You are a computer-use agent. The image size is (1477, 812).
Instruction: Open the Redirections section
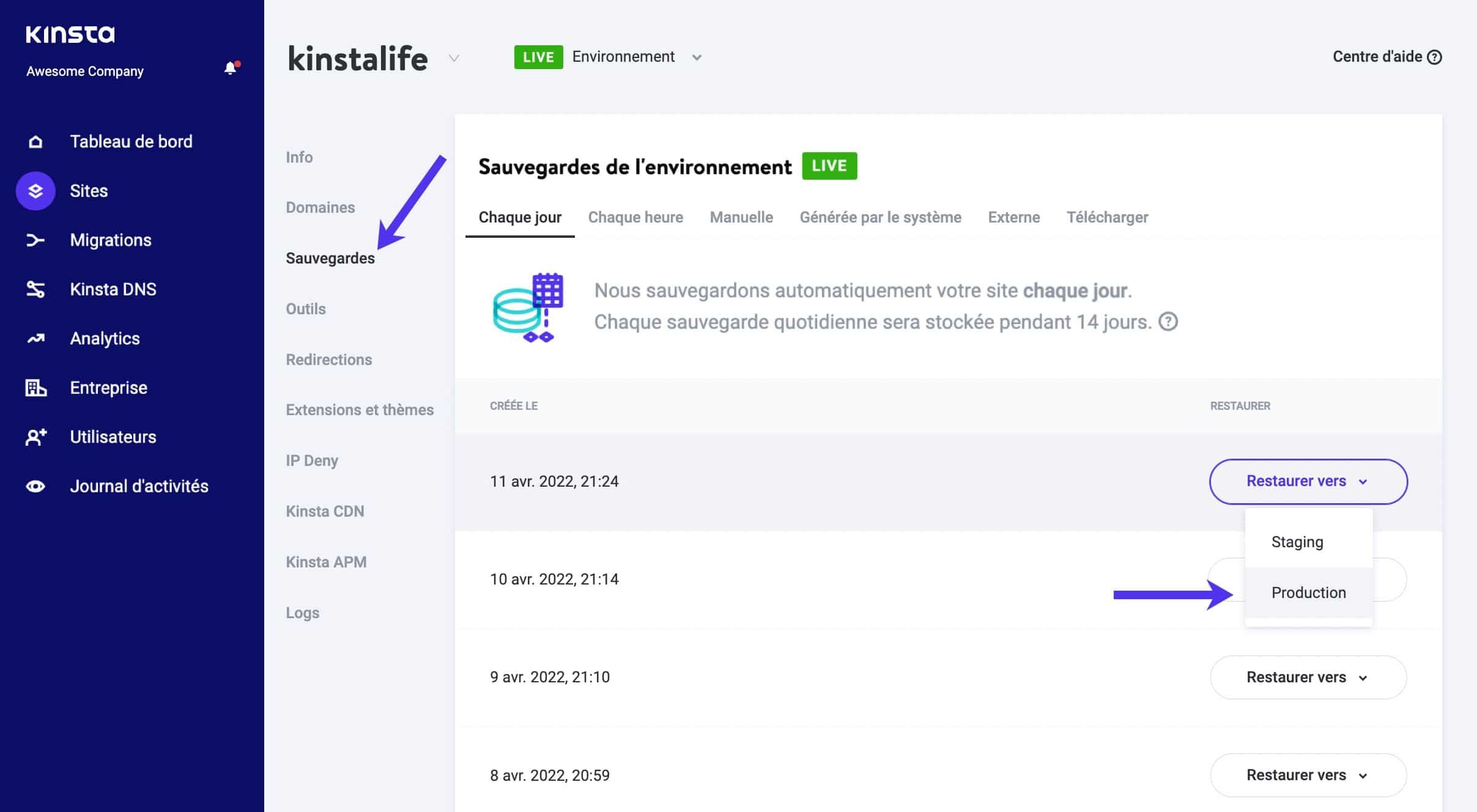(328, 360)
